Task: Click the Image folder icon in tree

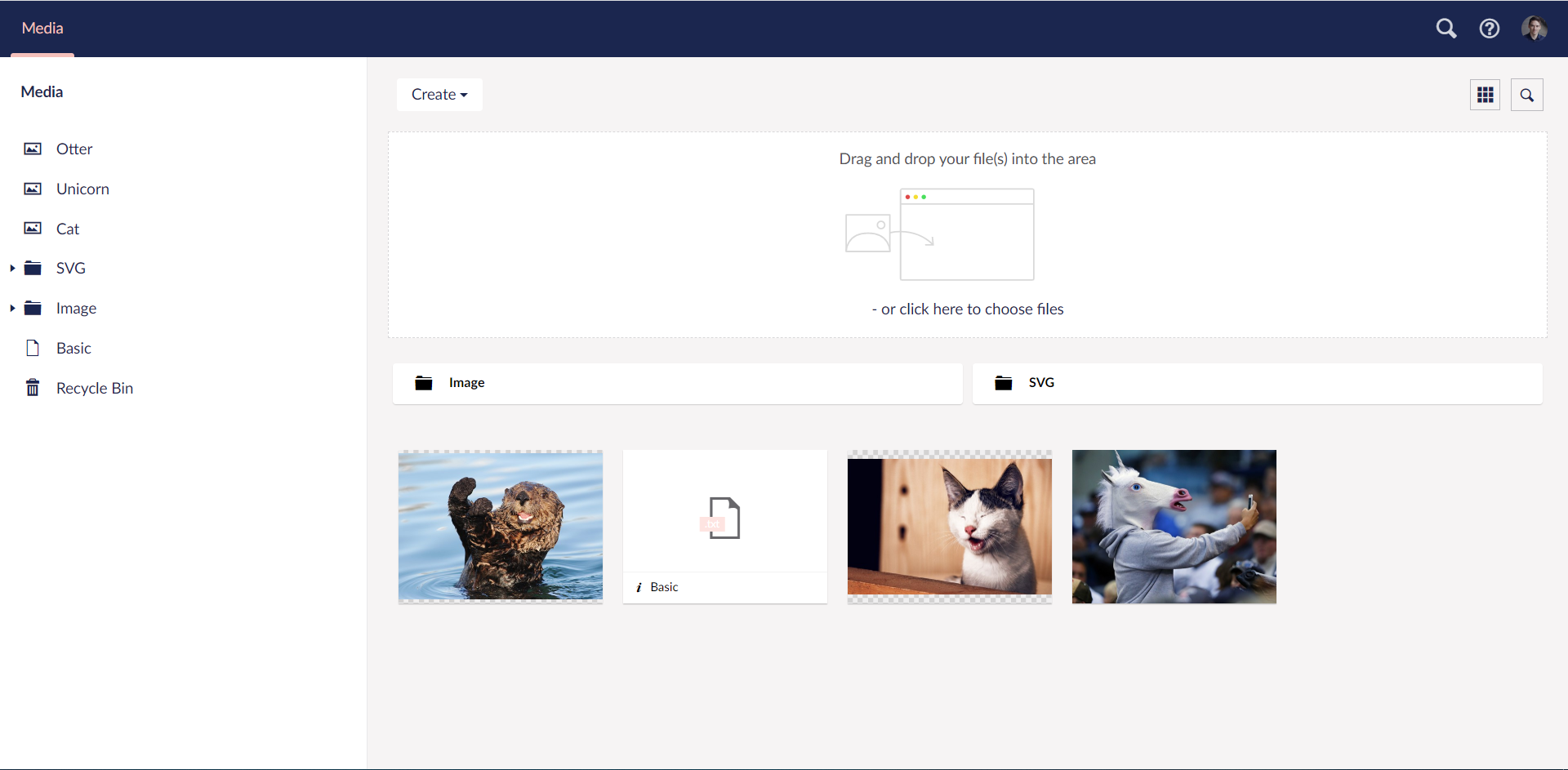Action: tap(33, 308)
